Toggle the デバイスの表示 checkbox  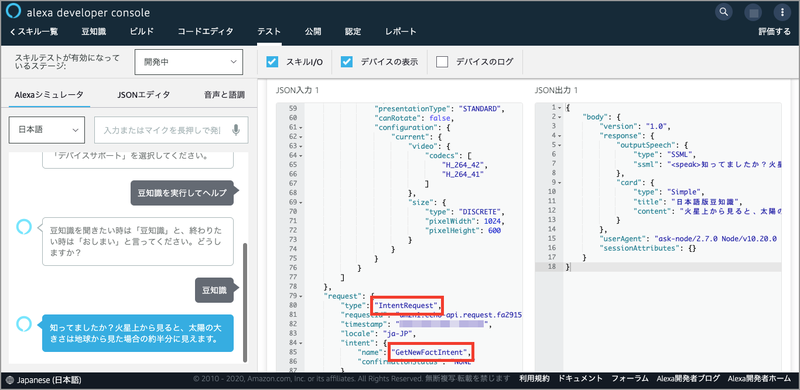click(x=347, y=62)
